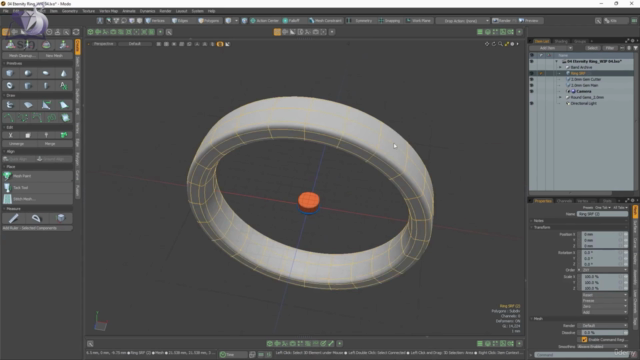This screenshot has width=640, height=360.
Task: Click the viewport zoom control icon
Action: coord(500,44)
